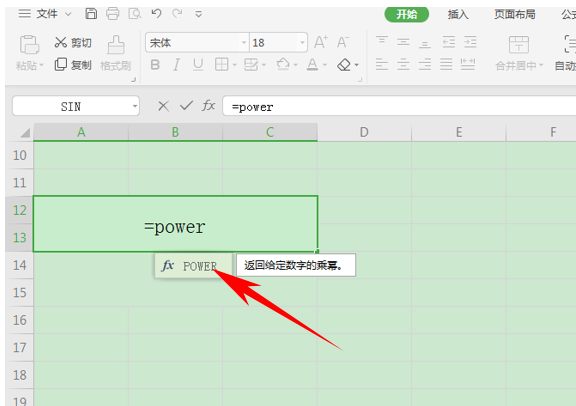Click the eraser clear formatting icon
This screenshot has width=576, height=406.
(x=344, y=65)
